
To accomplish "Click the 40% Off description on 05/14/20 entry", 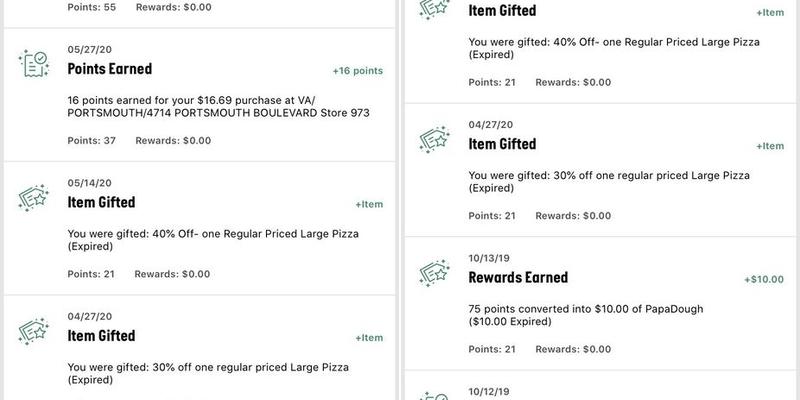I will 212,240.
